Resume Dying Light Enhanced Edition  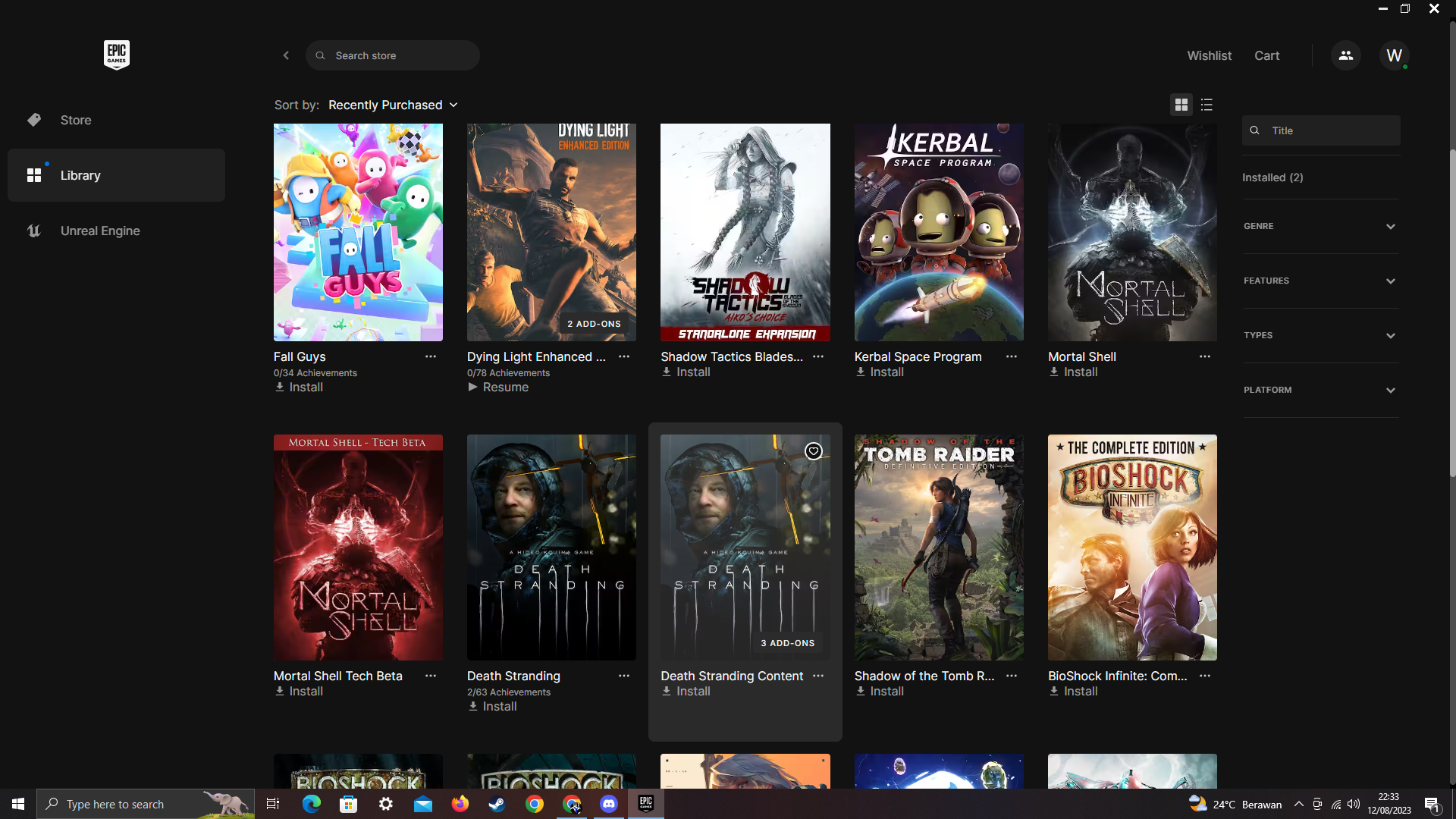pos(498,388)
